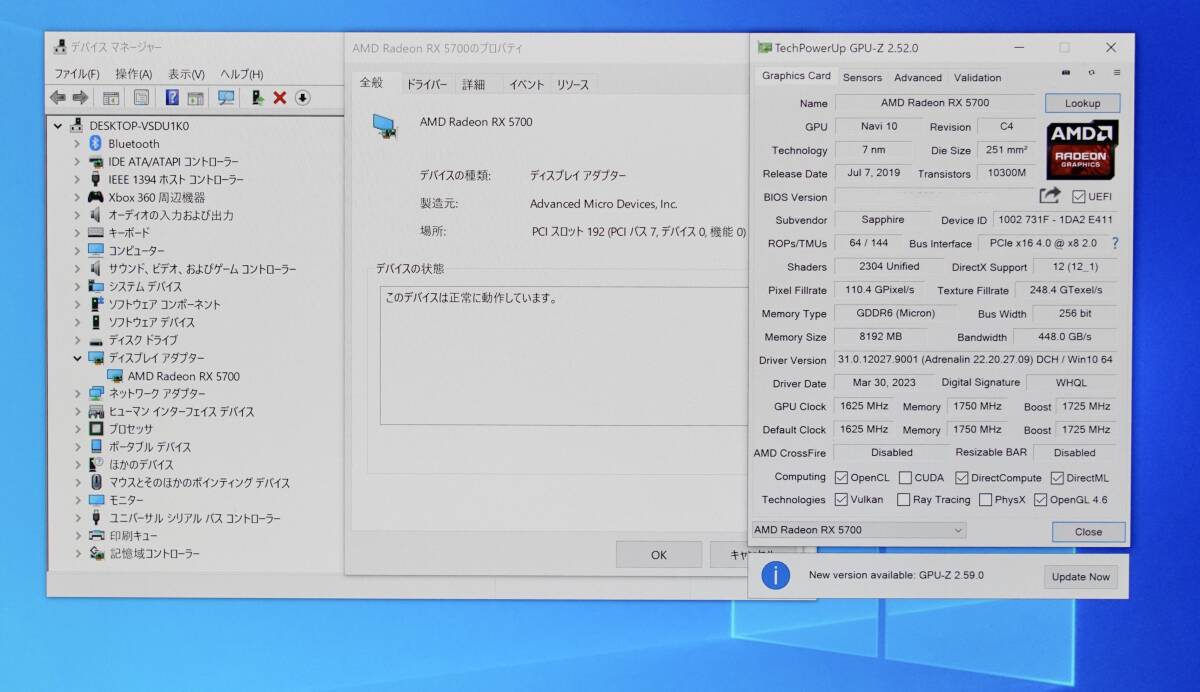Click the blue Help question-mark toolbar icon

[172, 97]
